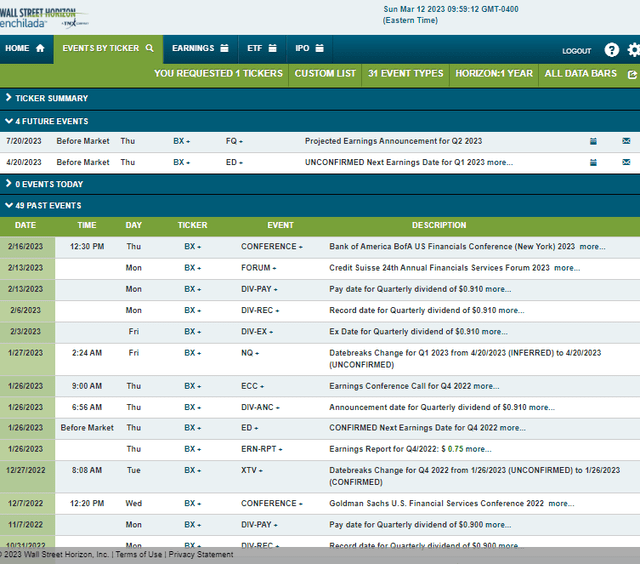This screenshot has height=564, width=640.
Task: Click email icon for 7/20/2023 event
Action: [626, 141]
